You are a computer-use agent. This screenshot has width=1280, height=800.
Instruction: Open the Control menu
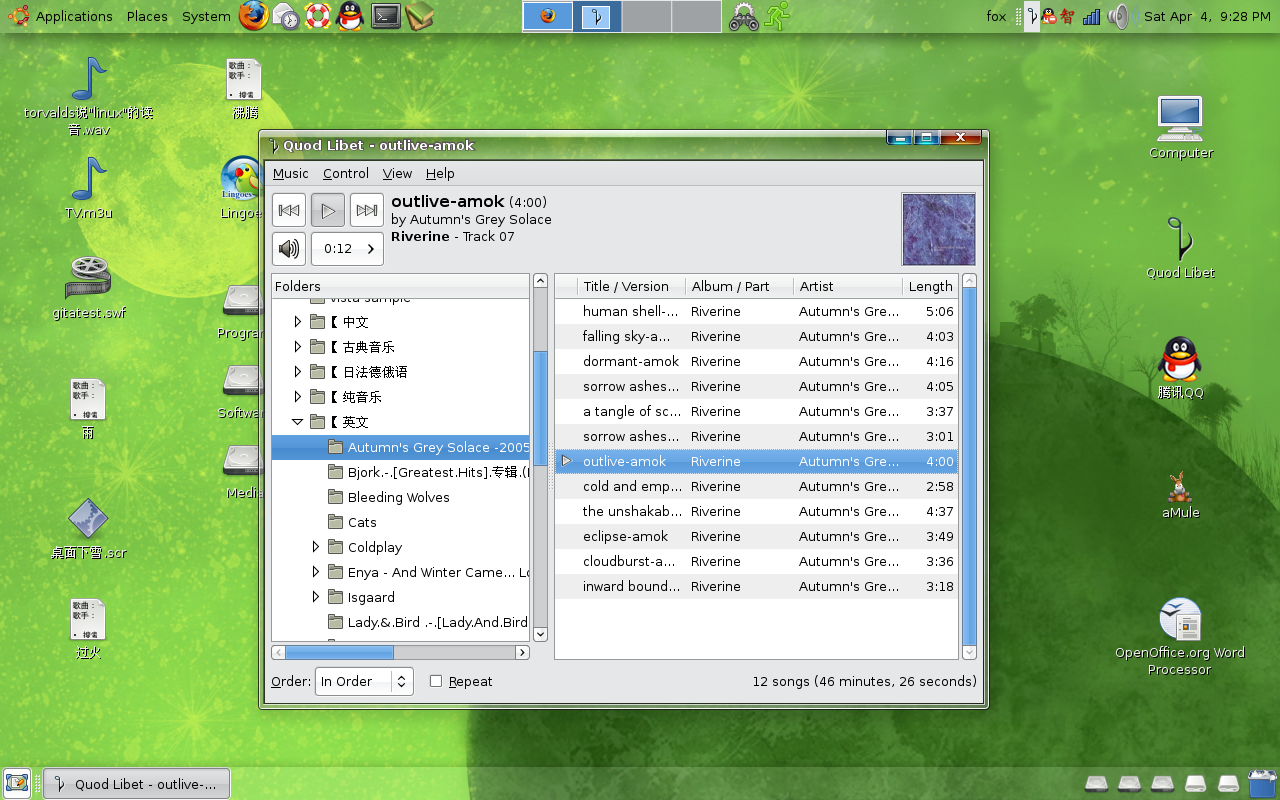point(346,173)
